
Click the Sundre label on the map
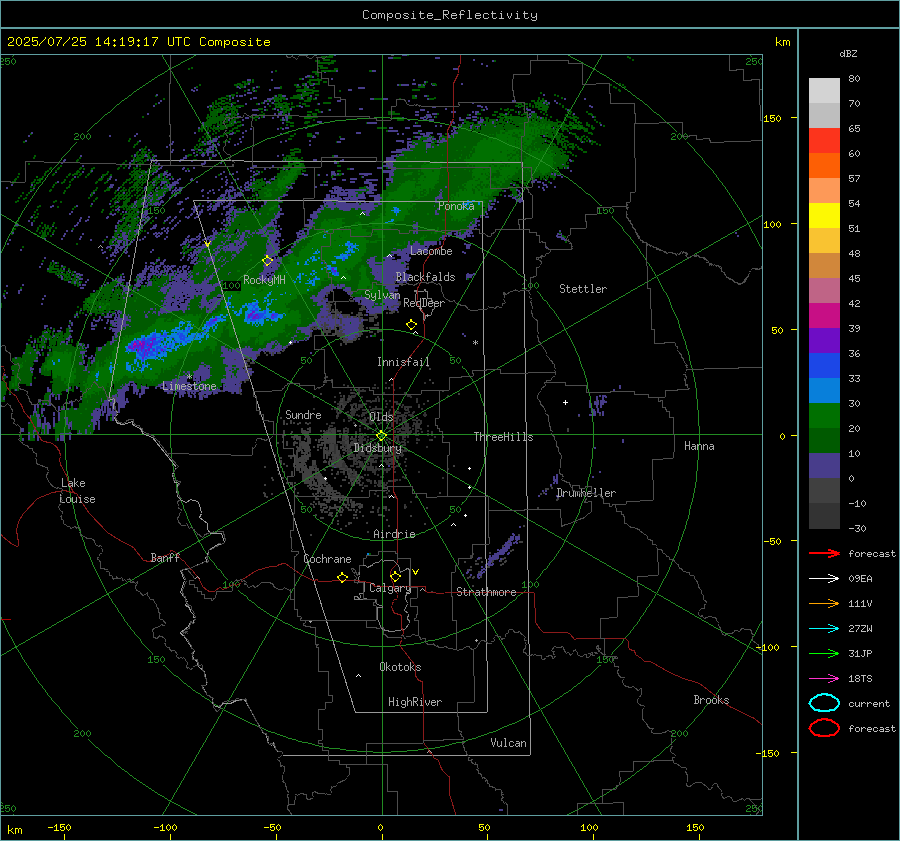[x=303, y=415]
